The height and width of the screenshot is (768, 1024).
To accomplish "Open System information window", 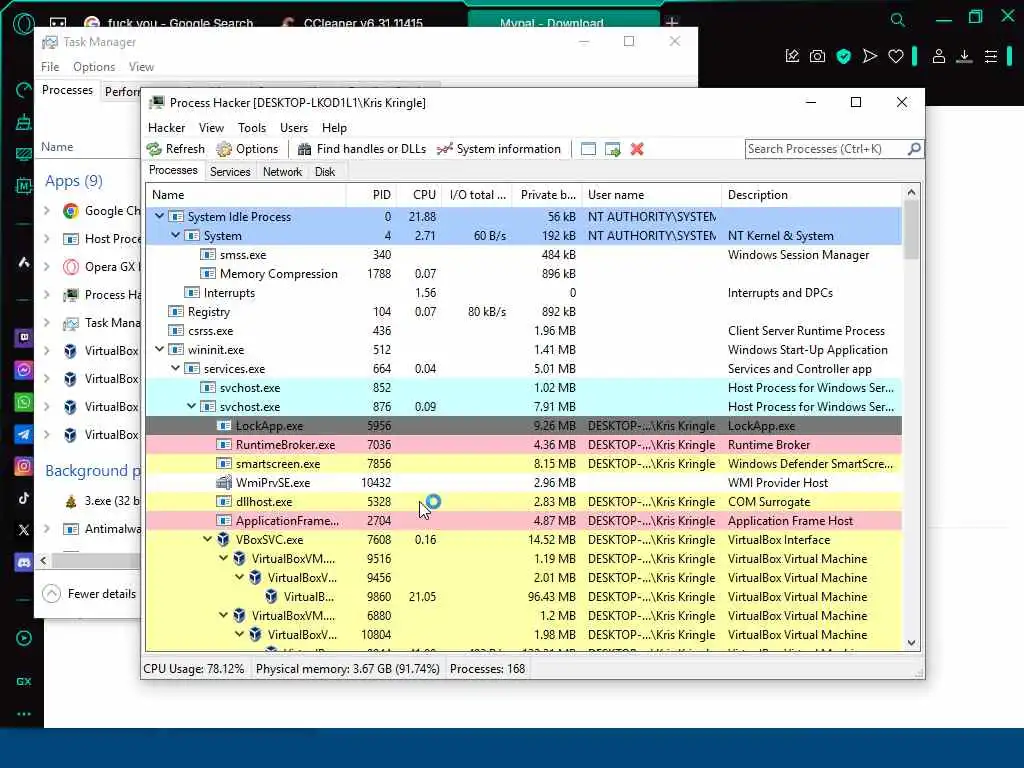I will (x=499, y=149).
